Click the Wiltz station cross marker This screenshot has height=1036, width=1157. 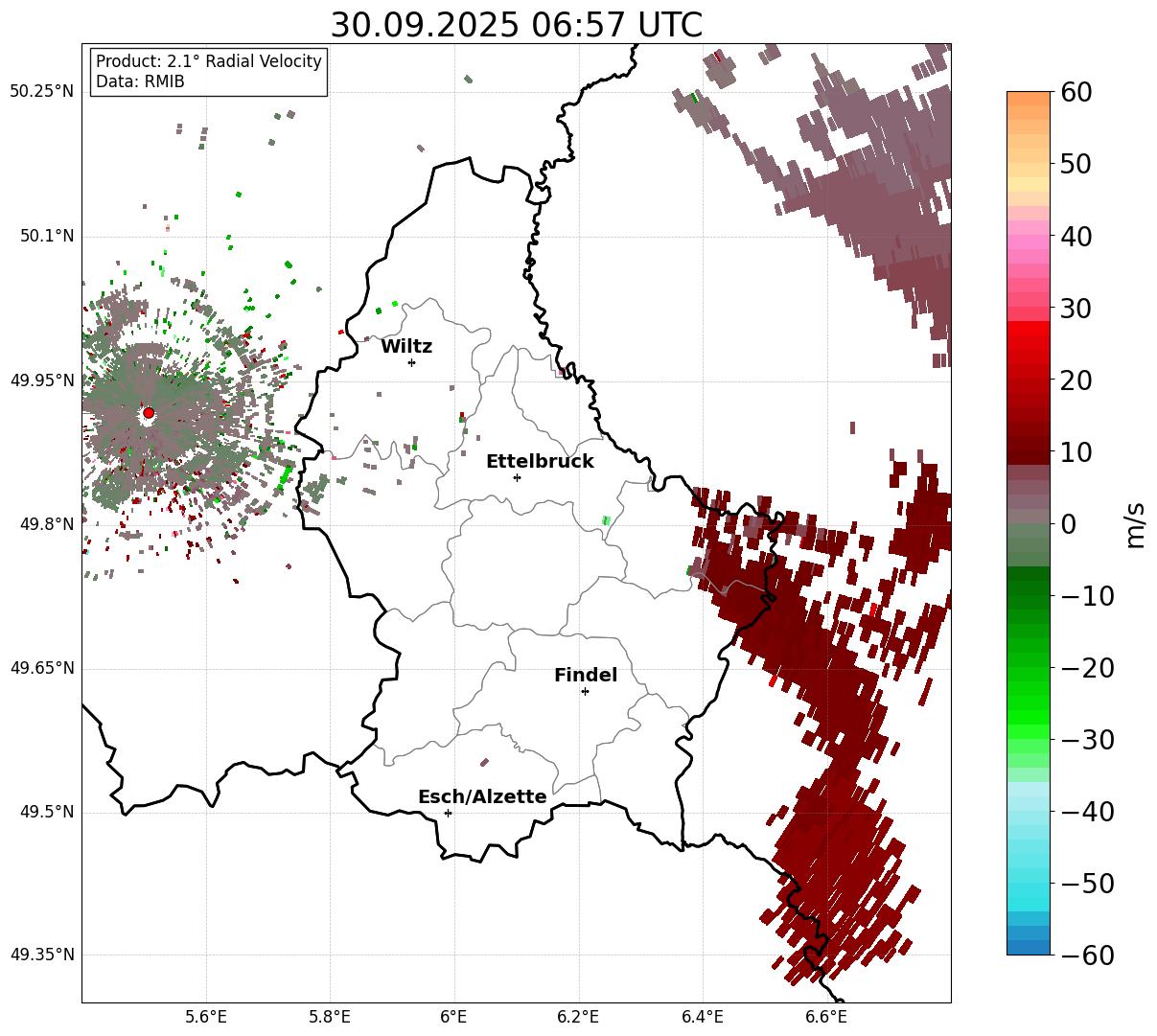point(411,362)
